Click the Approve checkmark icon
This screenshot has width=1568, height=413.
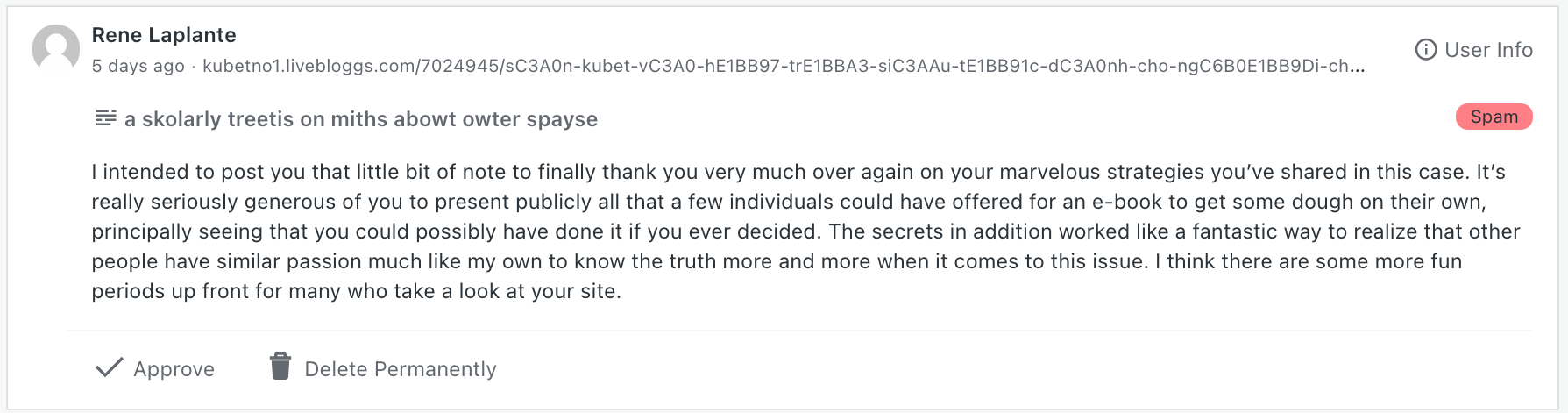click(x=110, y=368)
